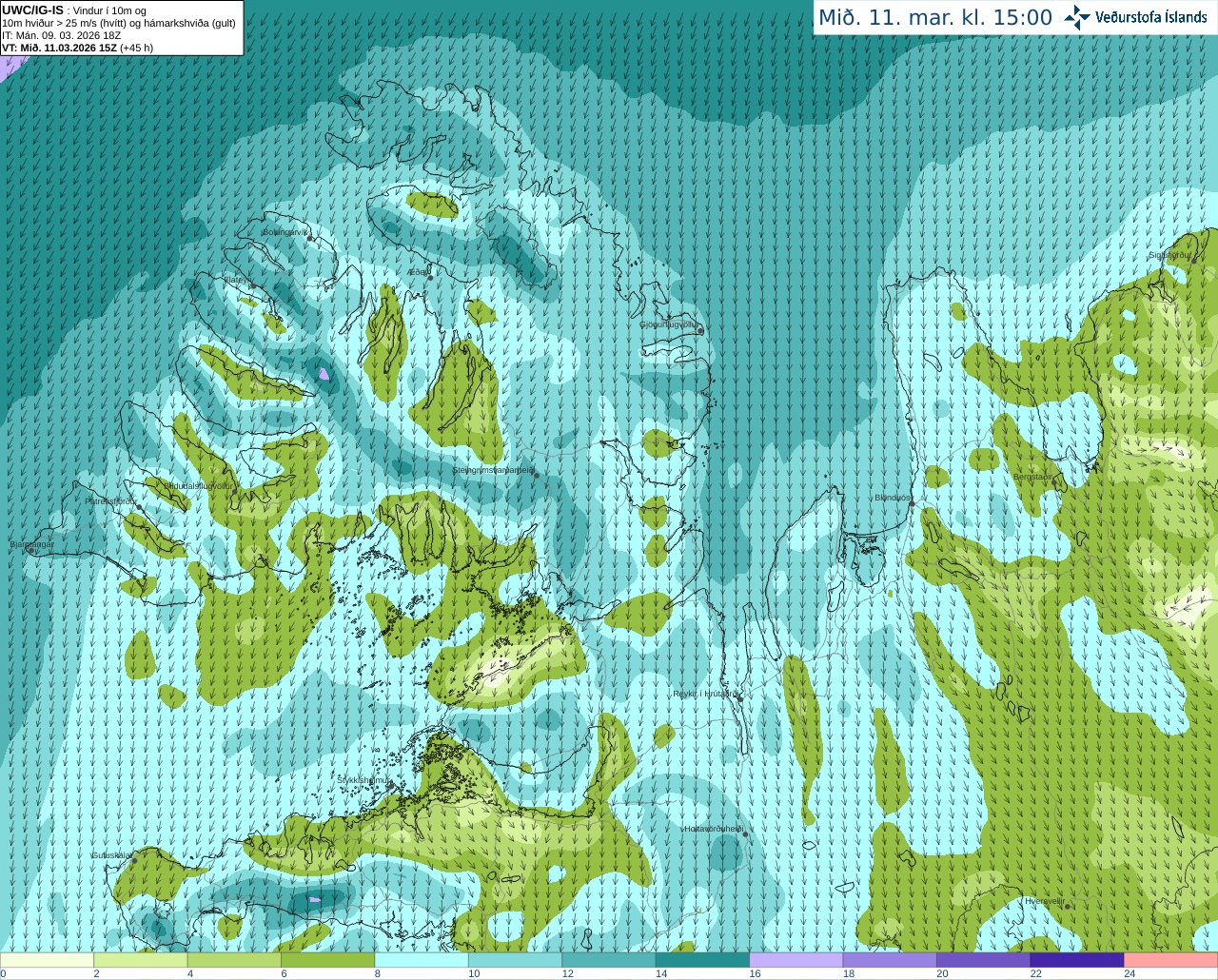The height and width of the screenshot is (980, 1218).
Task: Click the Veðurstofa Íslands name text
Action: click(x=1151, y=17)
